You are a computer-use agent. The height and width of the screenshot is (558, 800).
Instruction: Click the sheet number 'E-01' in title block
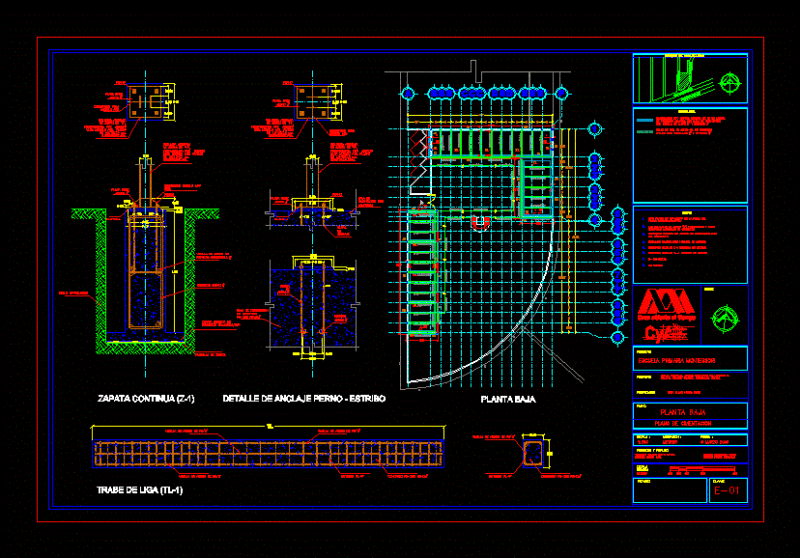[727, 491]
